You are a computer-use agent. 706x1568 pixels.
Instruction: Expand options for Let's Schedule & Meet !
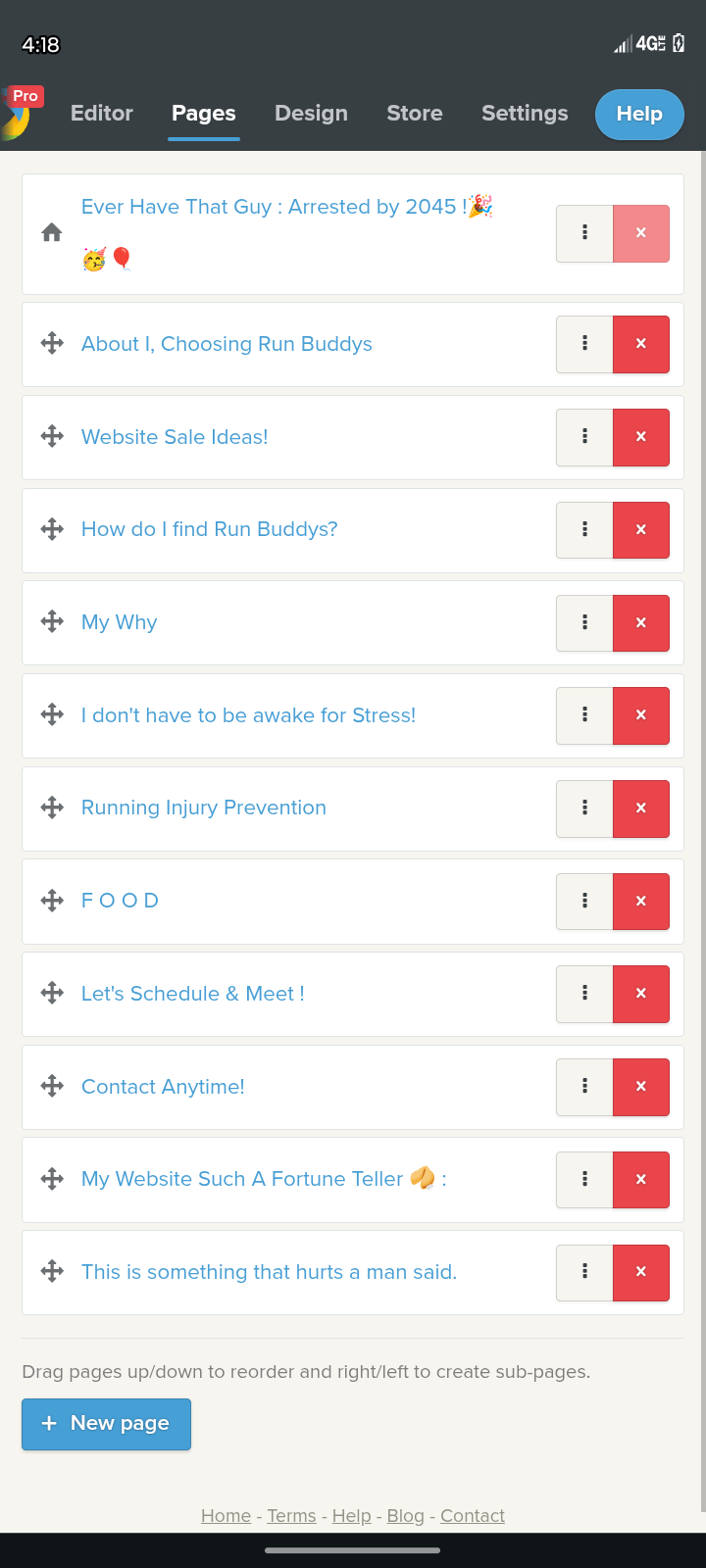584,994
